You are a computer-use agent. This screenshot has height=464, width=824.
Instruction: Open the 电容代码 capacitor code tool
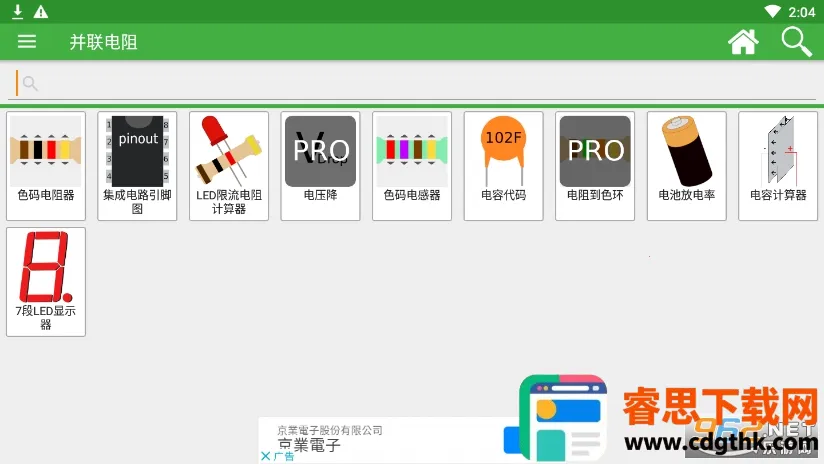coord(503,165)
